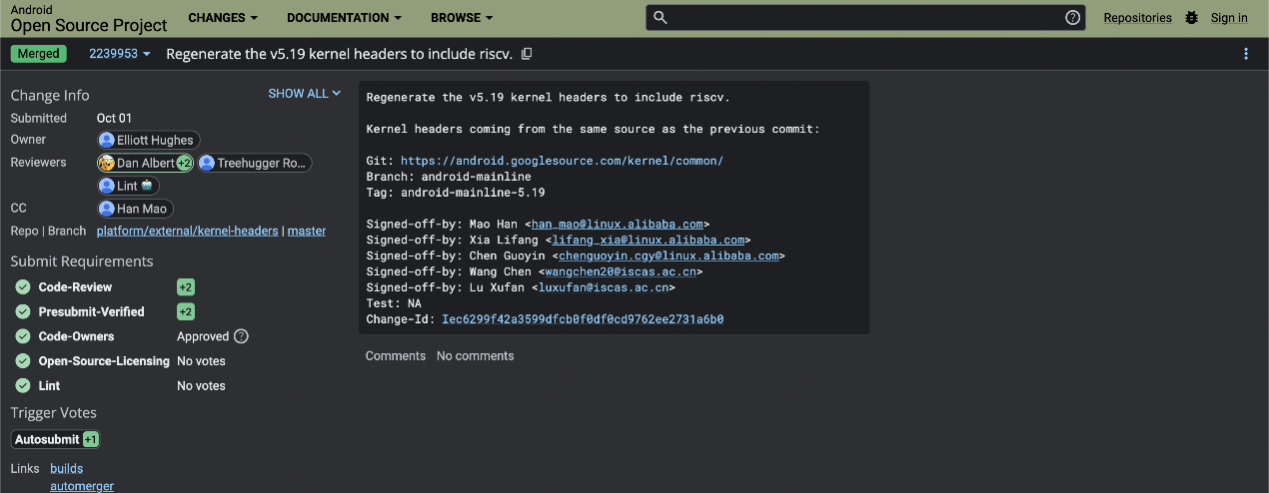Click the Dan Albert reviewer chip
Image resolution: width=1269 pixels, height=493 pixels.
coord(145,163)
